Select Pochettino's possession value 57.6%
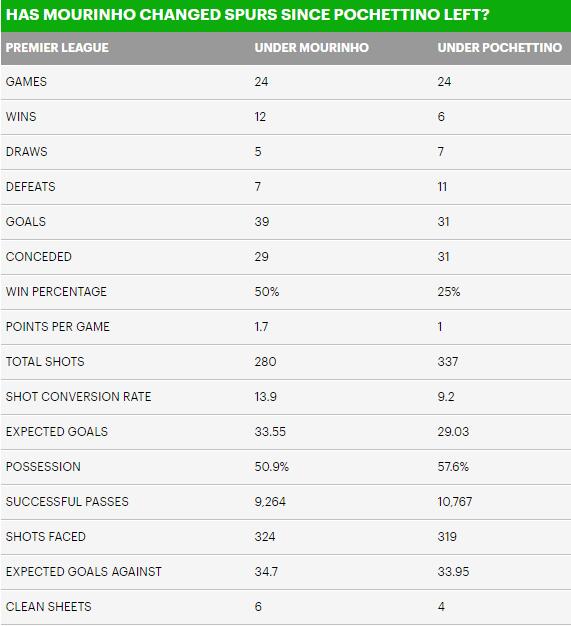The height and width of the screenshot is (626, 571). click(x=453, y=467)
